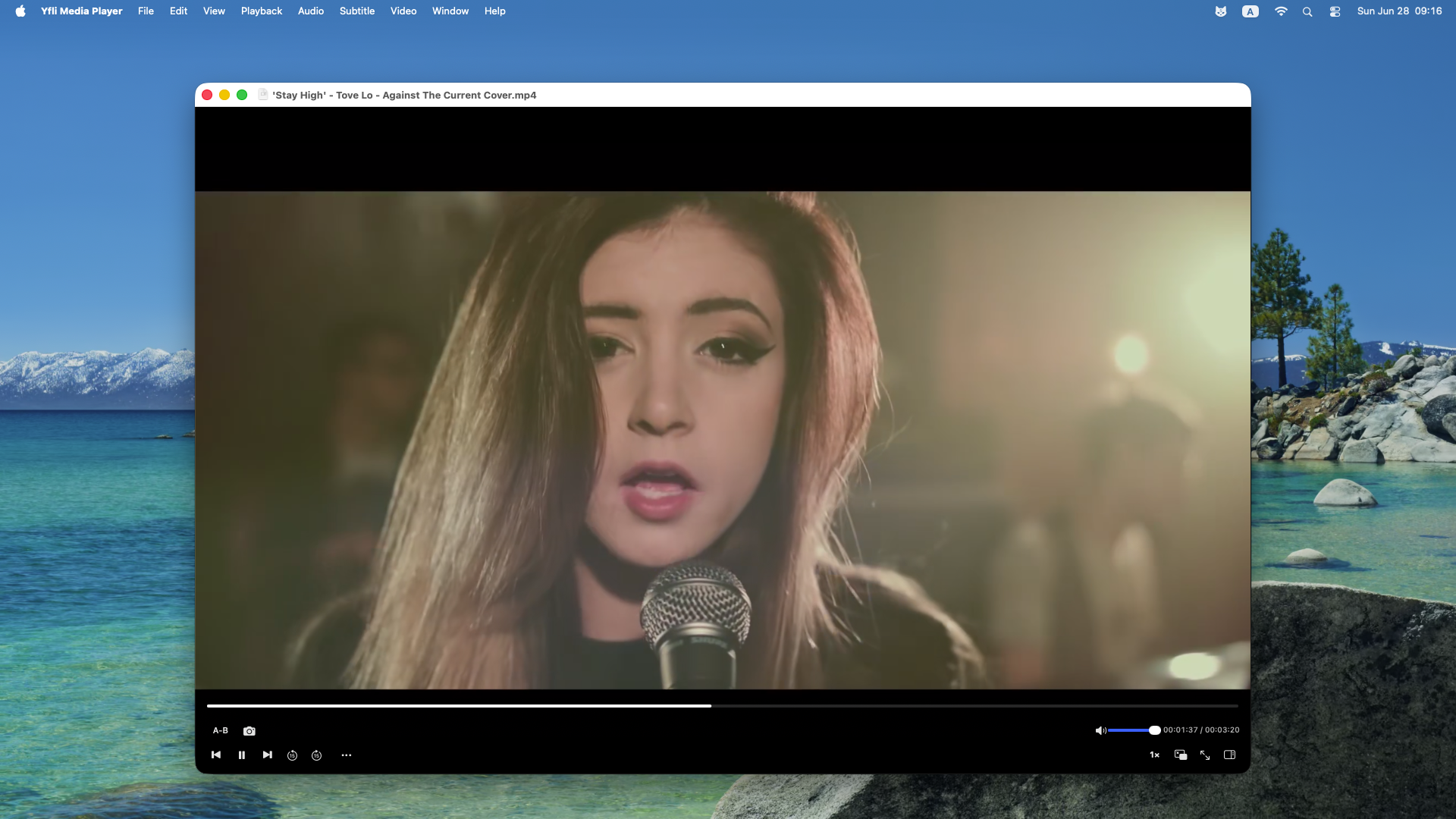Open the Yfli Media Player app menu
Image resolution: width=1456 pixels, height=819 pixels.
(81, 11)
